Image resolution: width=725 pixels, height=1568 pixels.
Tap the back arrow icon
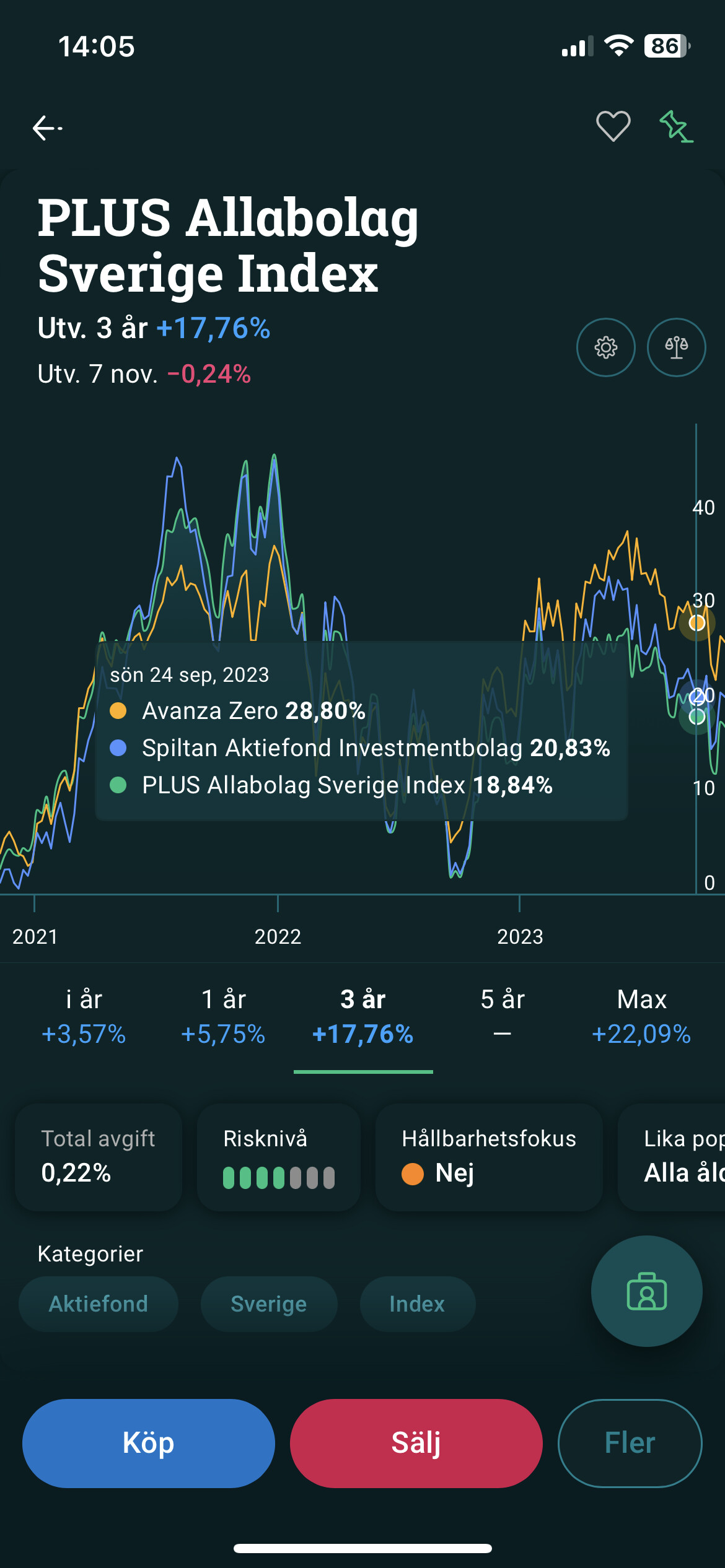47,128
